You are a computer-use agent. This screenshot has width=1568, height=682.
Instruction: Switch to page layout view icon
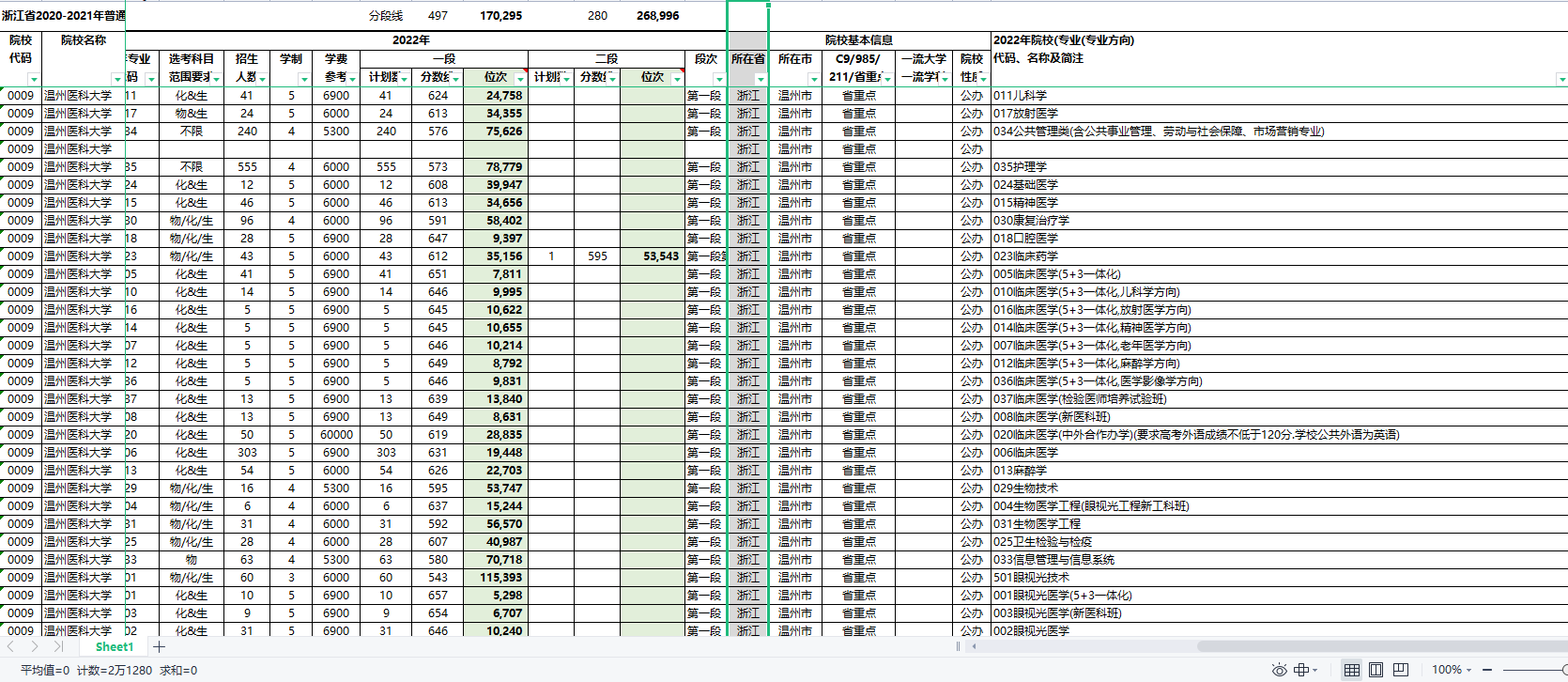1376,670
